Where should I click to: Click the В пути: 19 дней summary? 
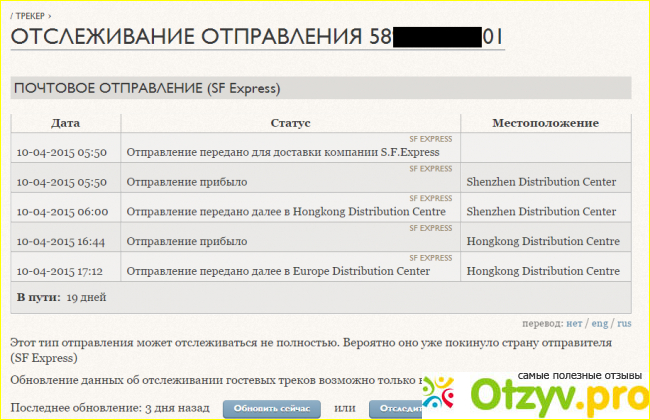(x=61, y=297)
